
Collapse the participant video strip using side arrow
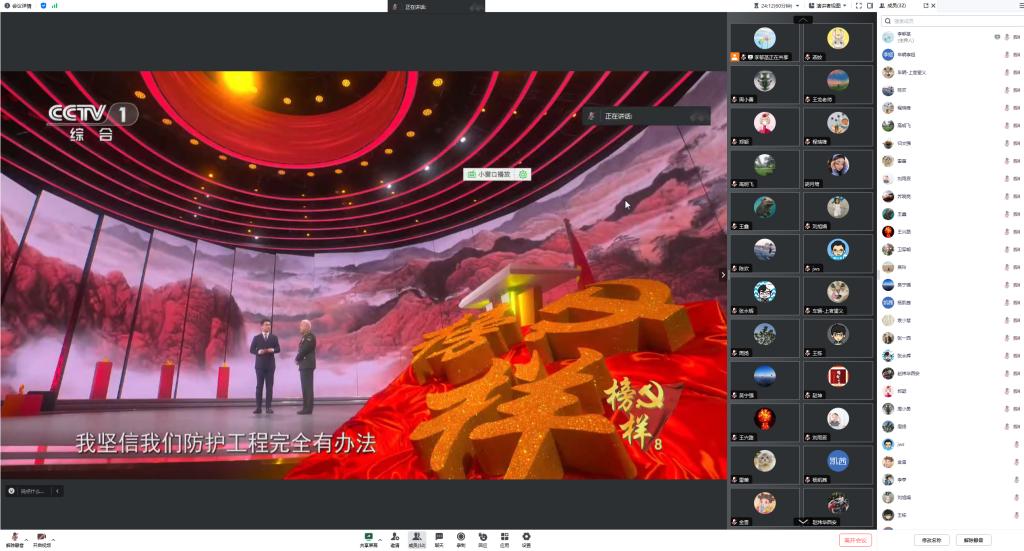723,274
